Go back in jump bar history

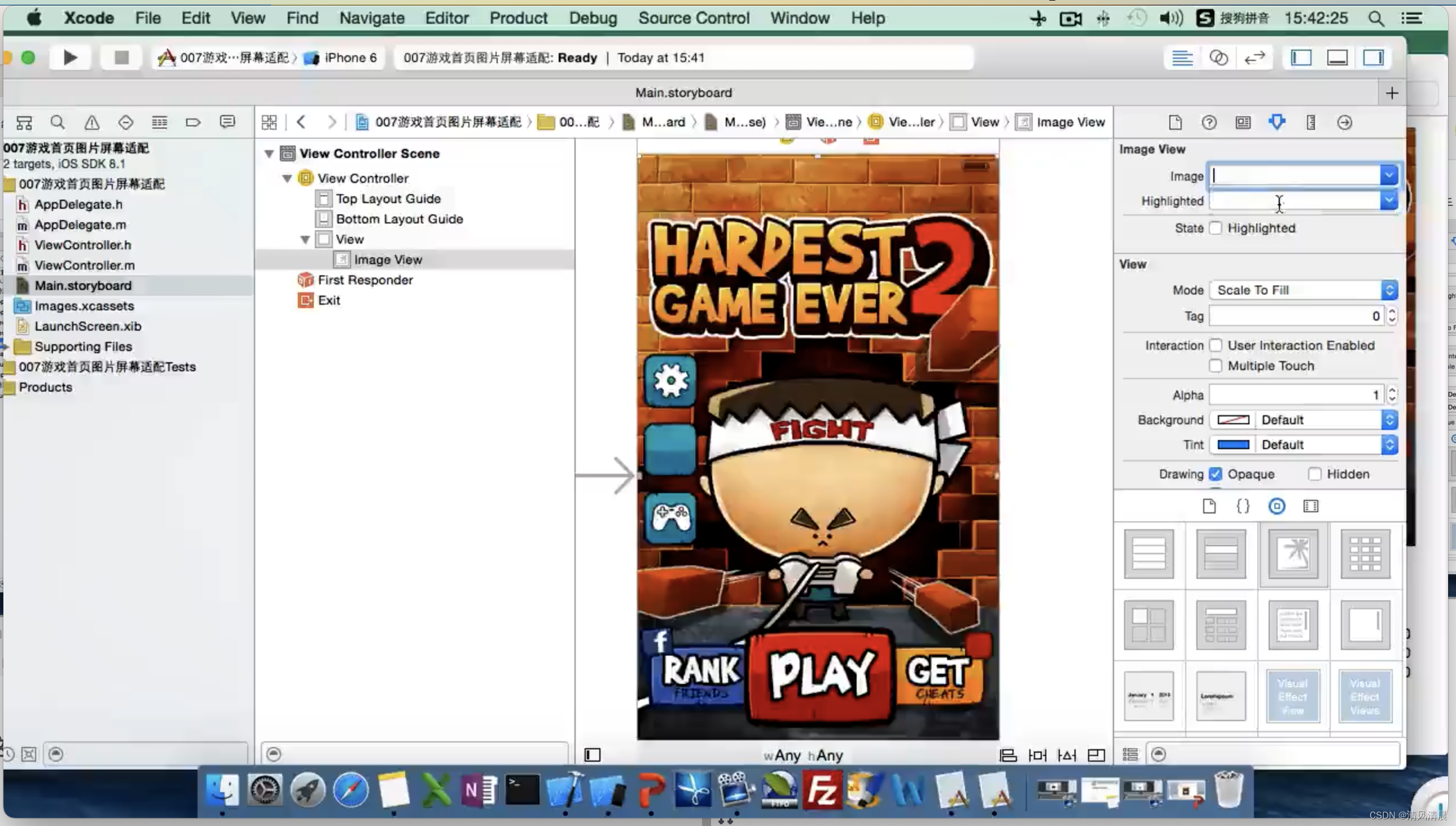pyautogui.click(x=301, y=122)
